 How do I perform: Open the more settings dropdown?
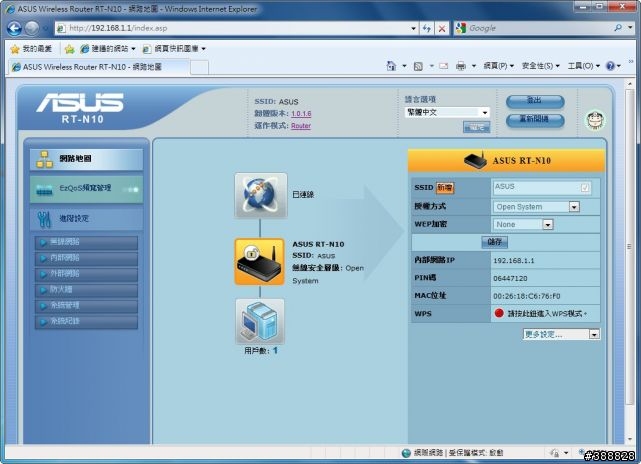pyautogui.click(x=561, y=334)
